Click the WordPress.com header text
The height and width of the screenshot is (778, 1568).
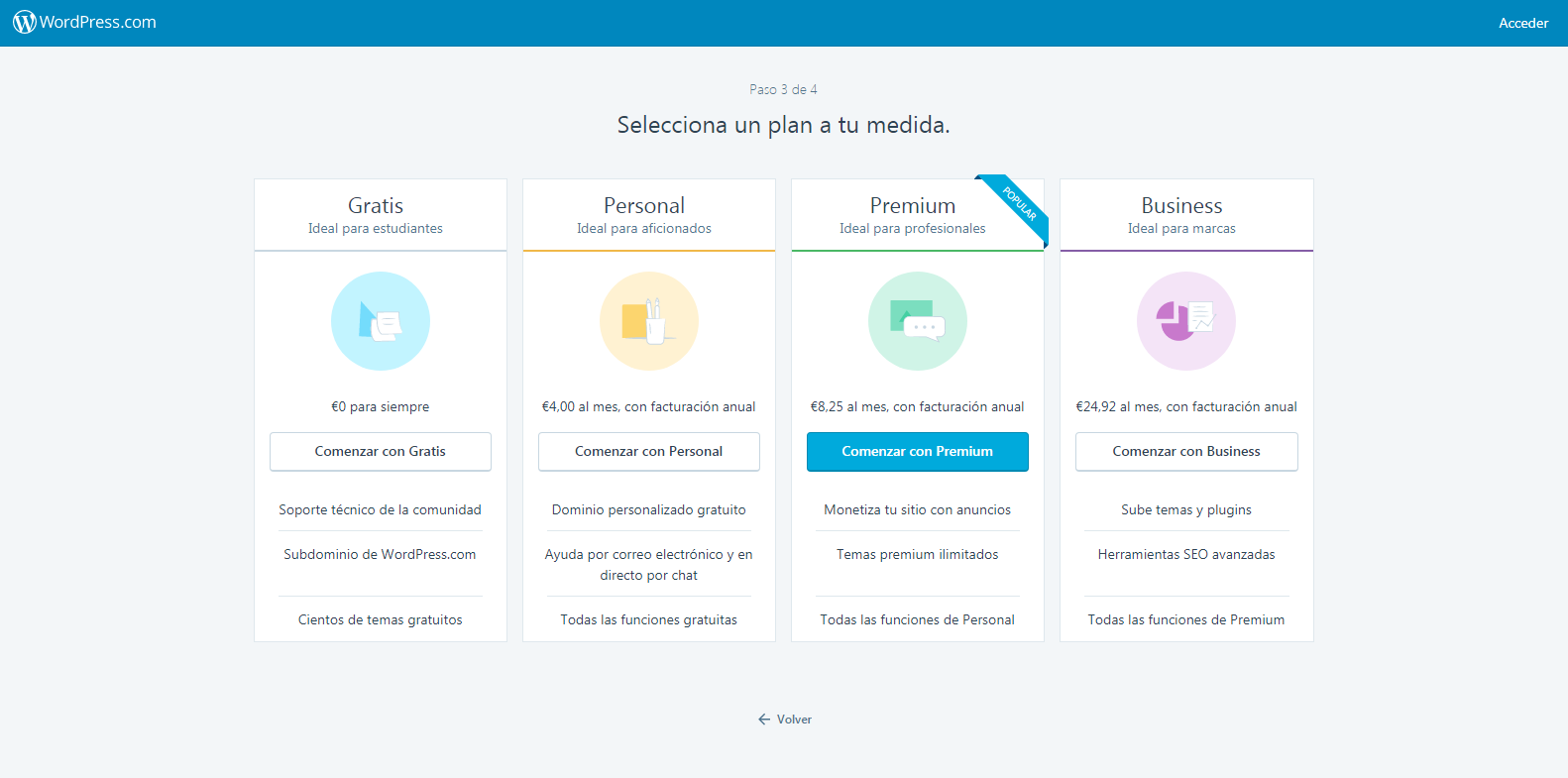click(98, 22)
